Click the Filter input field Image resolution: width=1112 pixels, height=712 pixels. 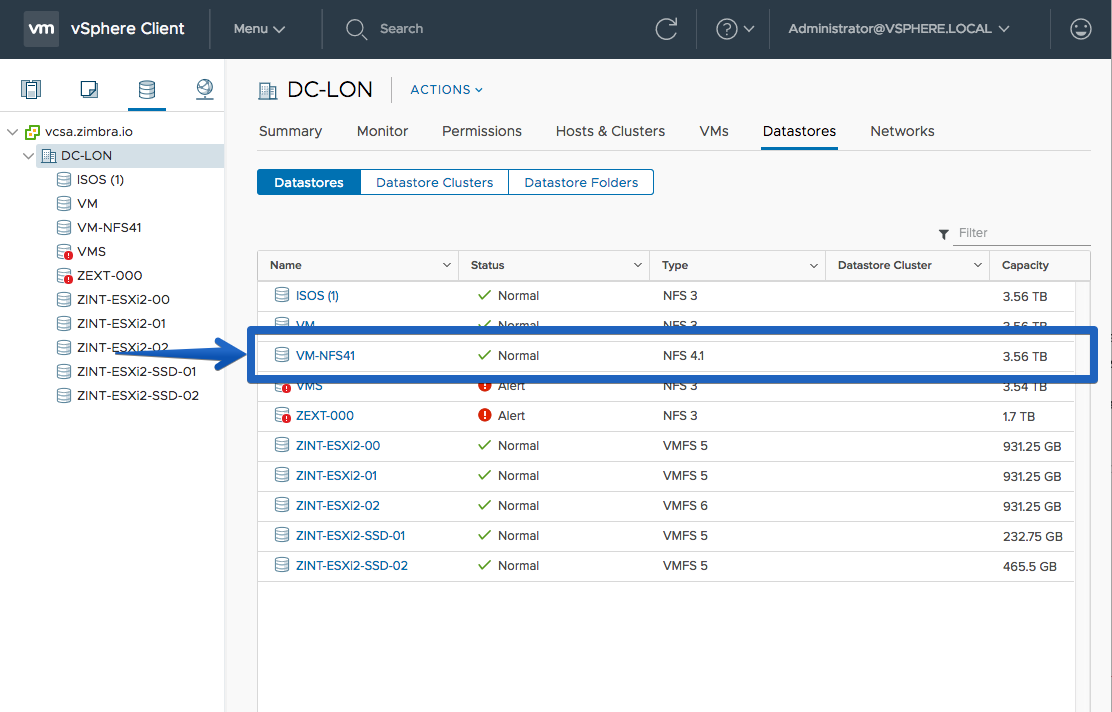coord(1021,233)
